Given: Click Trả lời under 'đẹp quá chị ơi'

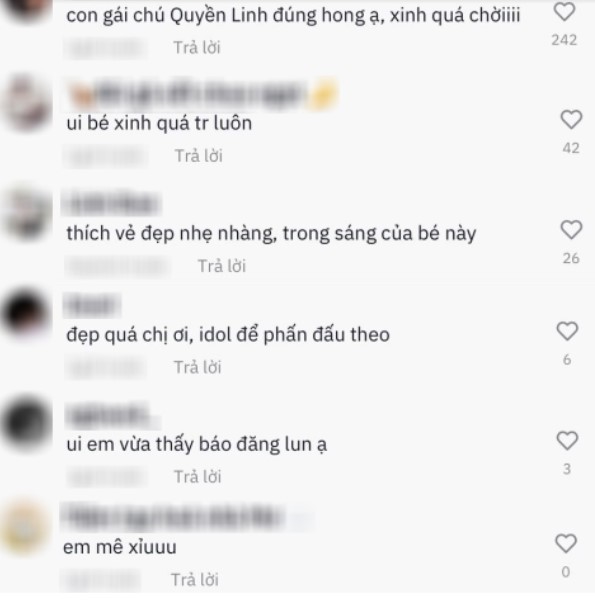Looking at the screenshot, I should 198,367.
